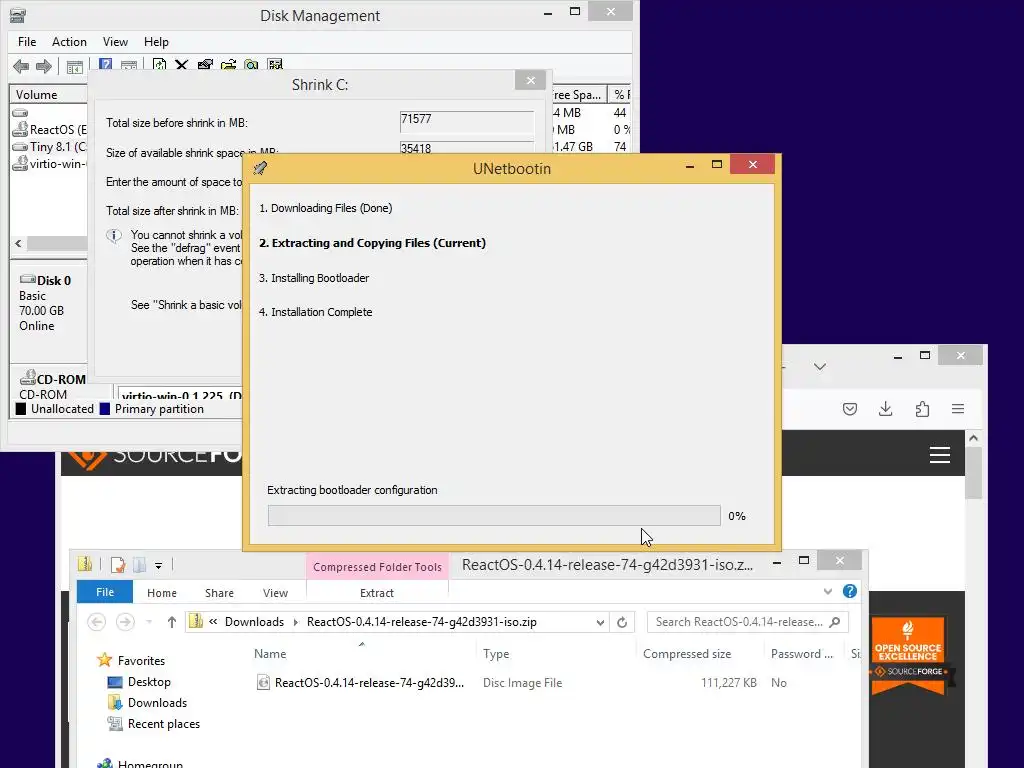The image size is (1024, 768).
Task: Click the Forward arrow in Disk Management toolbar
Action: pyautogui.click(x=44, y=66)
